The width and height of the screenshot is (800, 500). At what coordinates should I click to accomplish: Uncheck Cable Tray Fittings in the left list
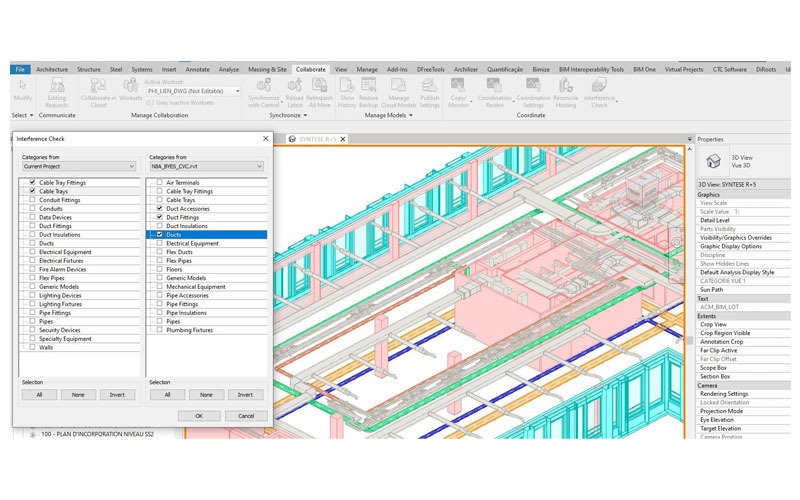(32, 183)
